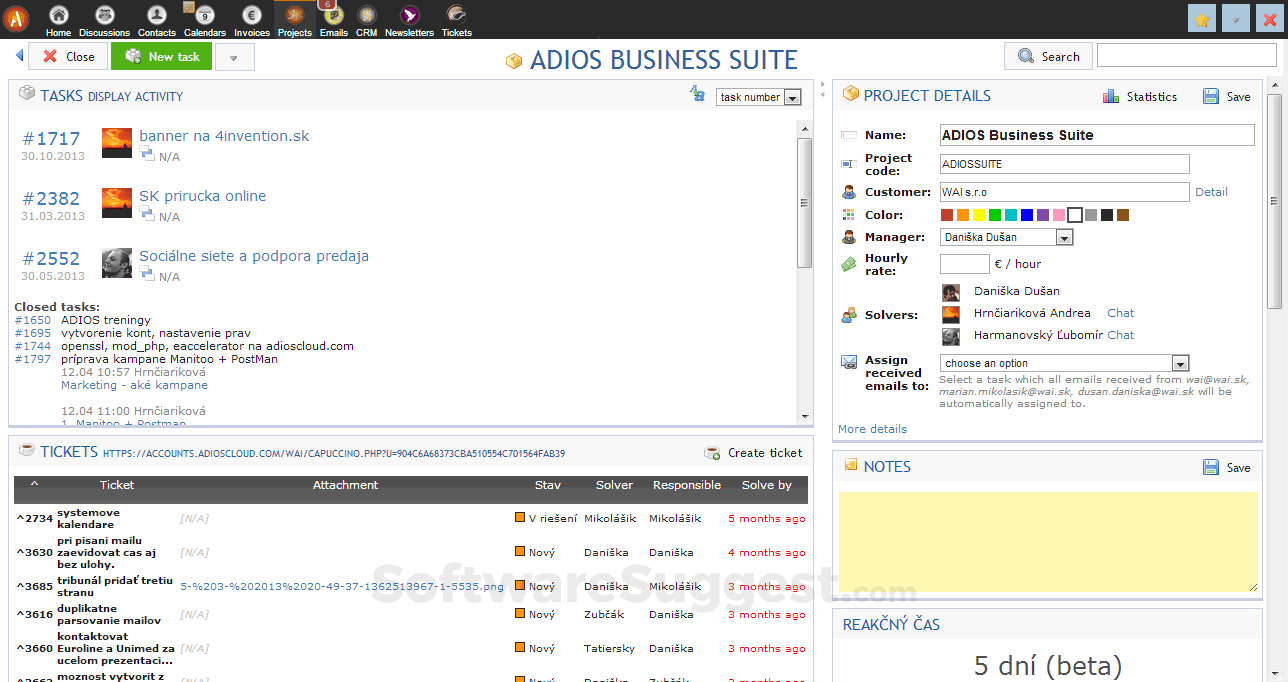Click the Create ticket button

(x=753, y=453)
